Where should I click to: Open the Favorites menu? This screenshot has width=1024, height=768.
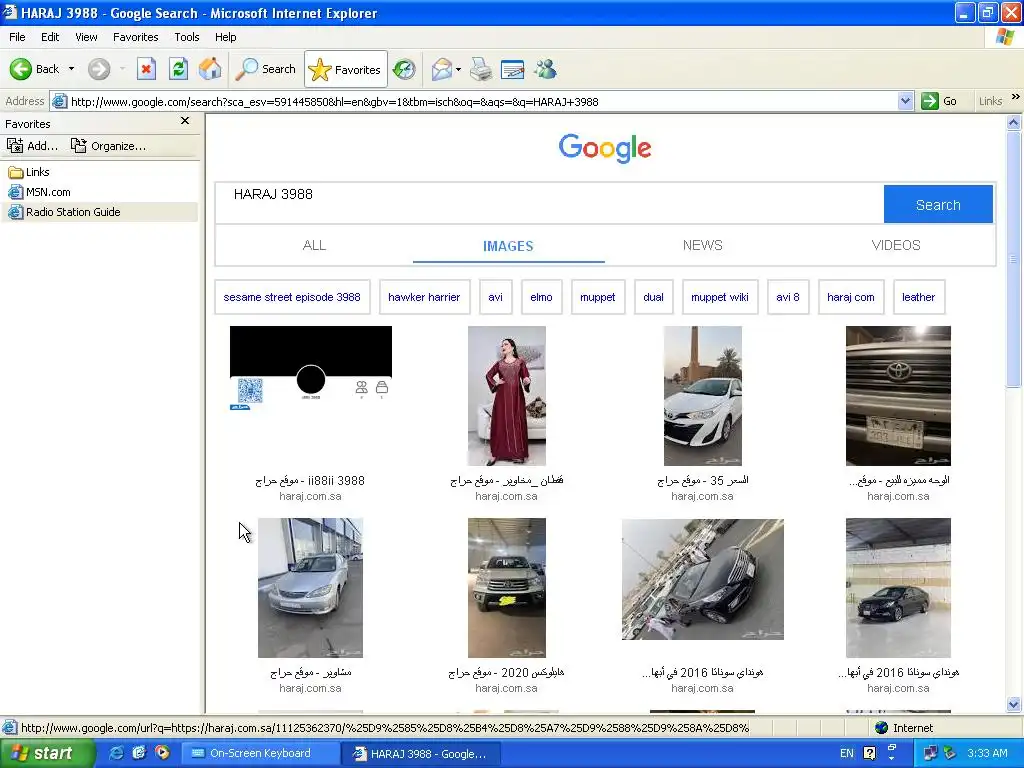[x=136, y=37]
